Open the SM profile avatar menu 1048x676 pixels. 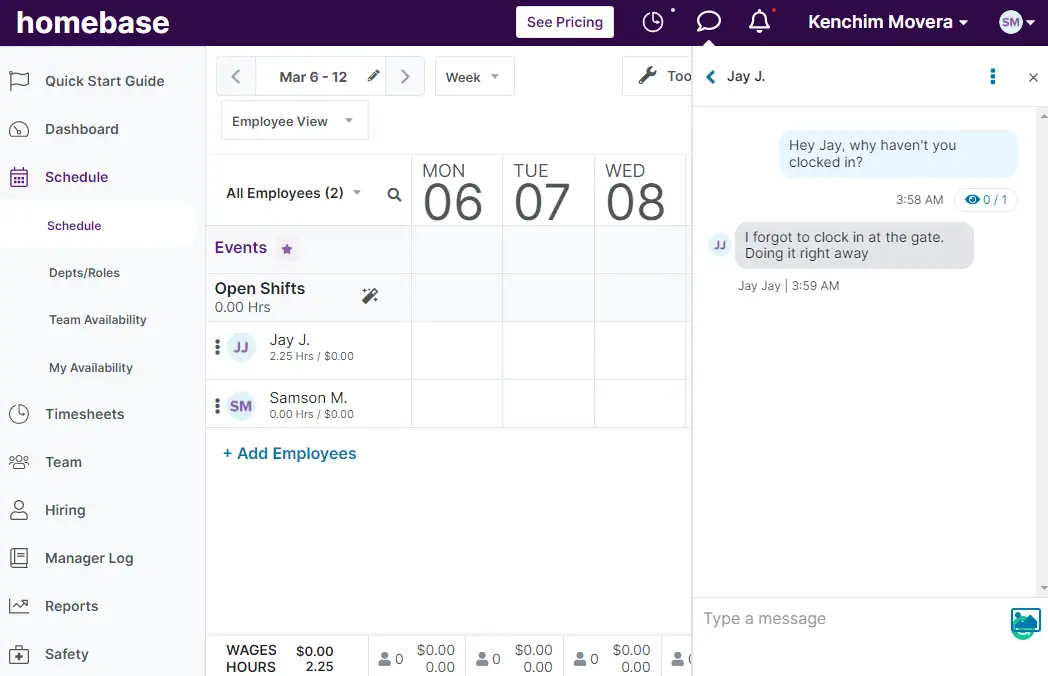point(1016,22)
